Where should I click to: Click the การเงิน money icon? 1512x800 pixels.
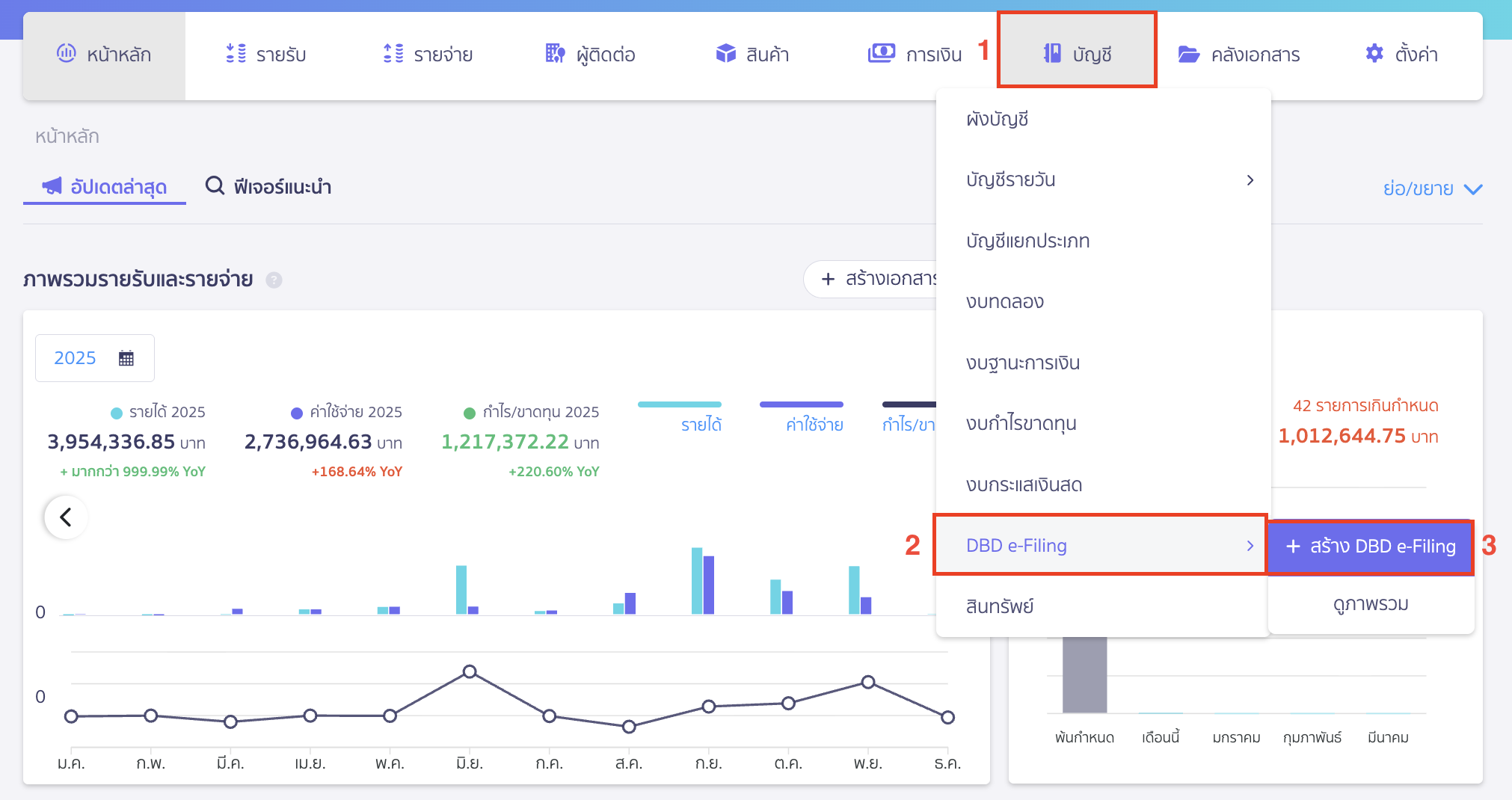[x=881, y=54]
